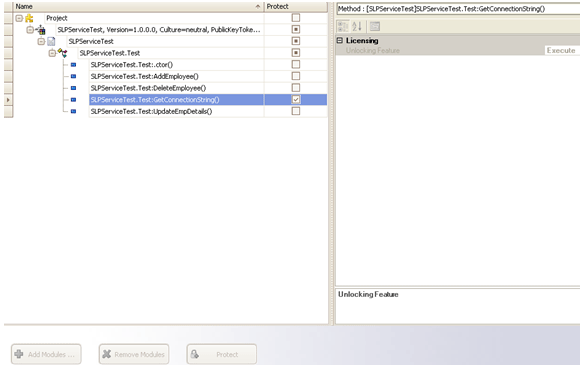Image resolution: width=583 pixels, height=369 pixels.
Task: Click the method icon beside AddEmployee()
Action: point(73,76)
